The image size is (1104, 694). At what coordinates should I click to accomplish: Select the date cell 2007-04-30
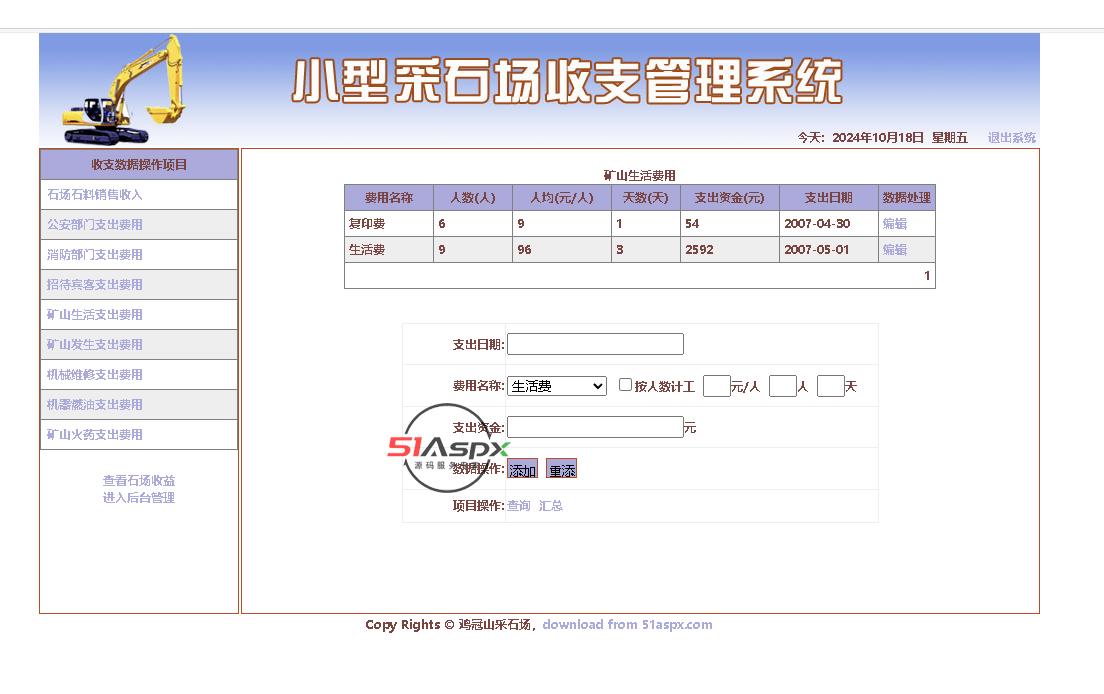coord(829,224)
